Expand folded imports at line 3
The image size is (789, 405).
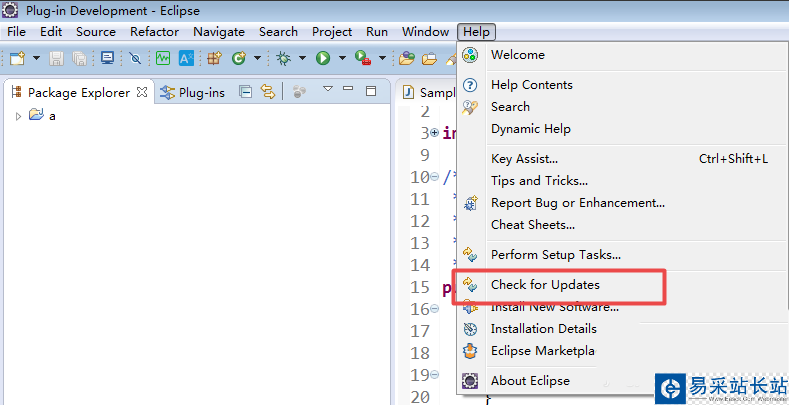point(435,133)
